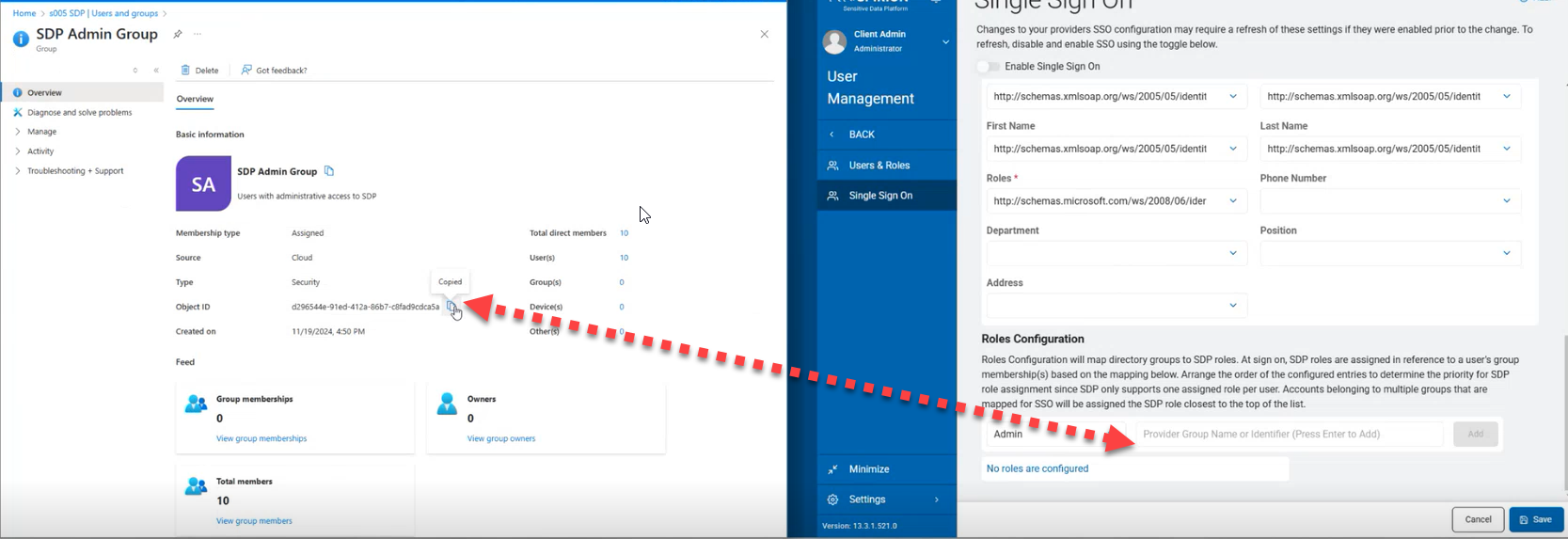Click the No roles are configured message
1568x539 pixels.
(x=1037, y=468)
